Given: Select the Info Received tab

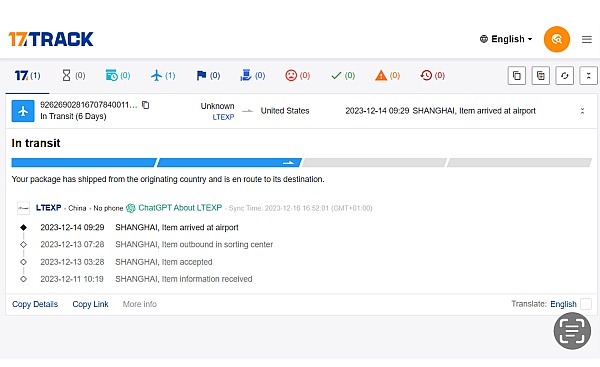Looking at the screenshot, I should coord(118,75).
